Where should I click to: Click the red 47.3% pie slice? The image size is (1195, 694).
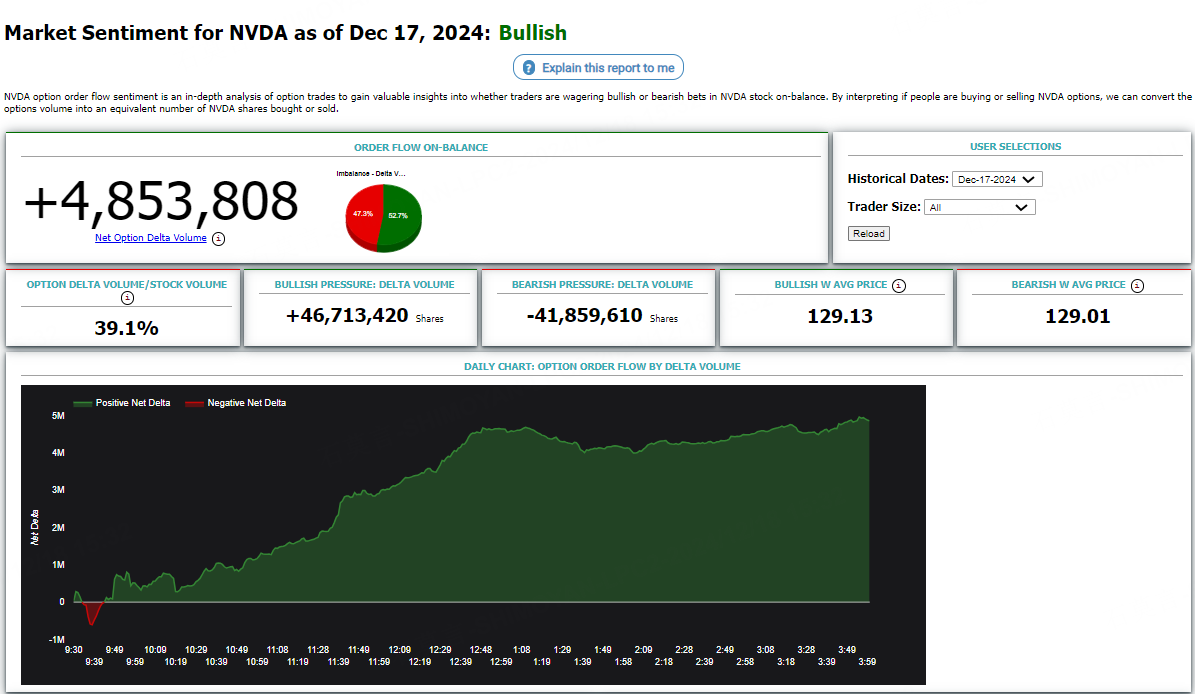[363, 216]
